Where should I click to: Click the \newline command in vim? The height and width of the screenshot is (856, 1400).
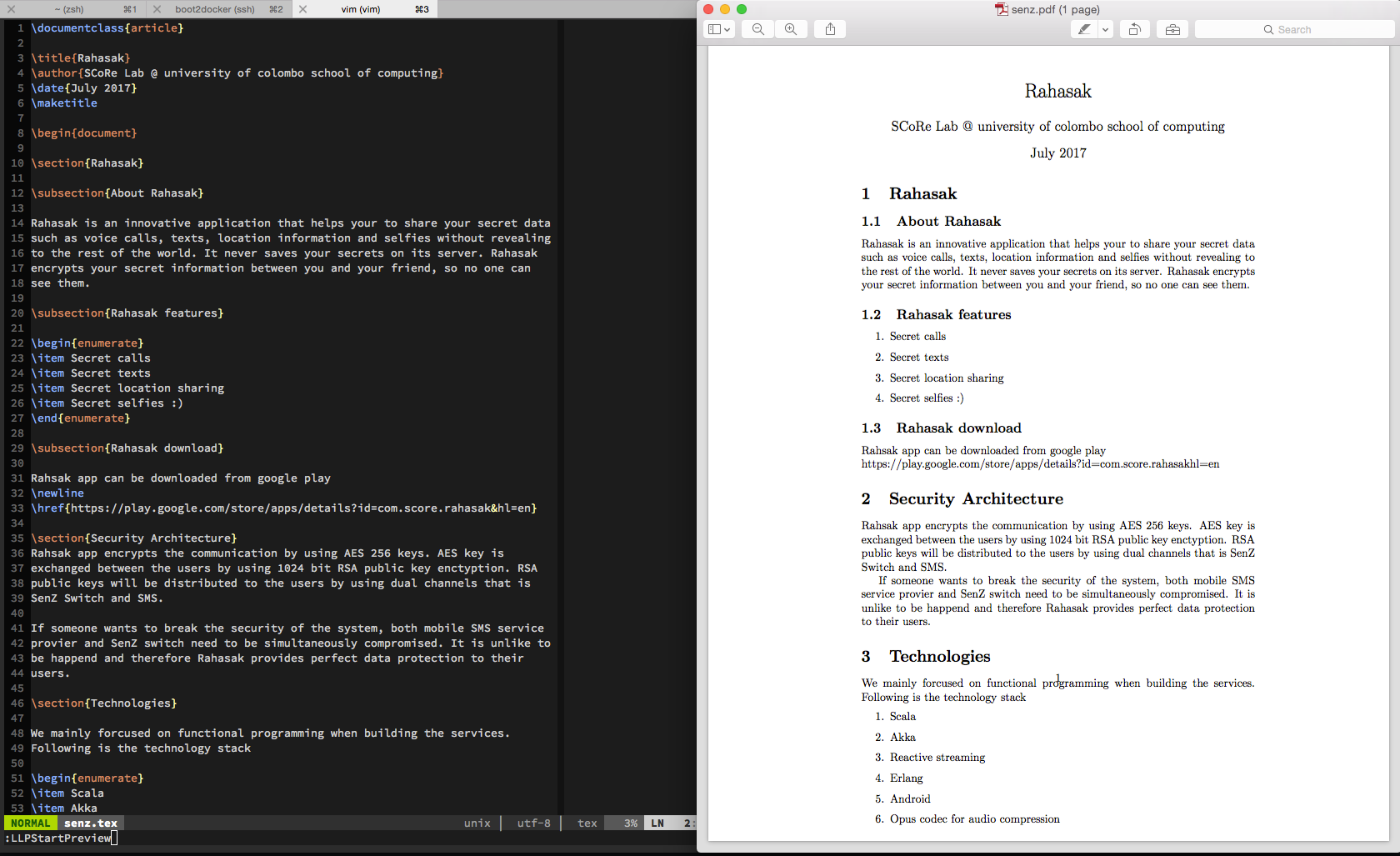(57, 493)
